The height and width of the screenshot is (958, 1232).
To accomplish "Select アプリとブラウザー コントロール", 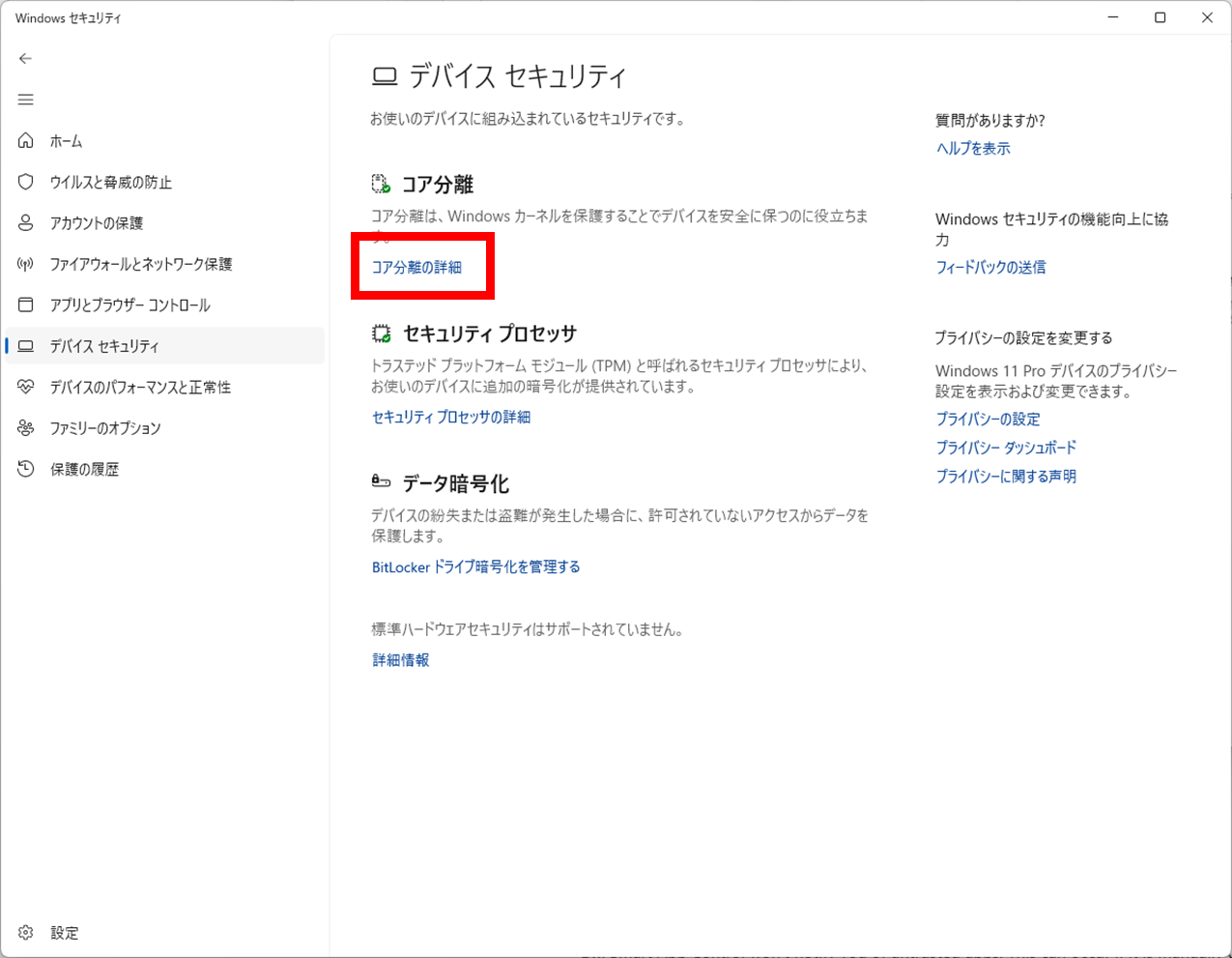I will [164, 305].
